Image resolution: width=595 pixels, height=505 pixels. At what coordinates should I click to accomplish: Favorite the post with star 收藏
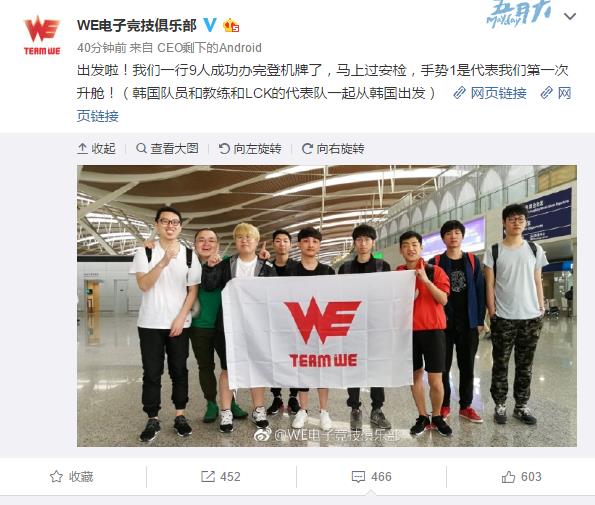coord(72,477)
